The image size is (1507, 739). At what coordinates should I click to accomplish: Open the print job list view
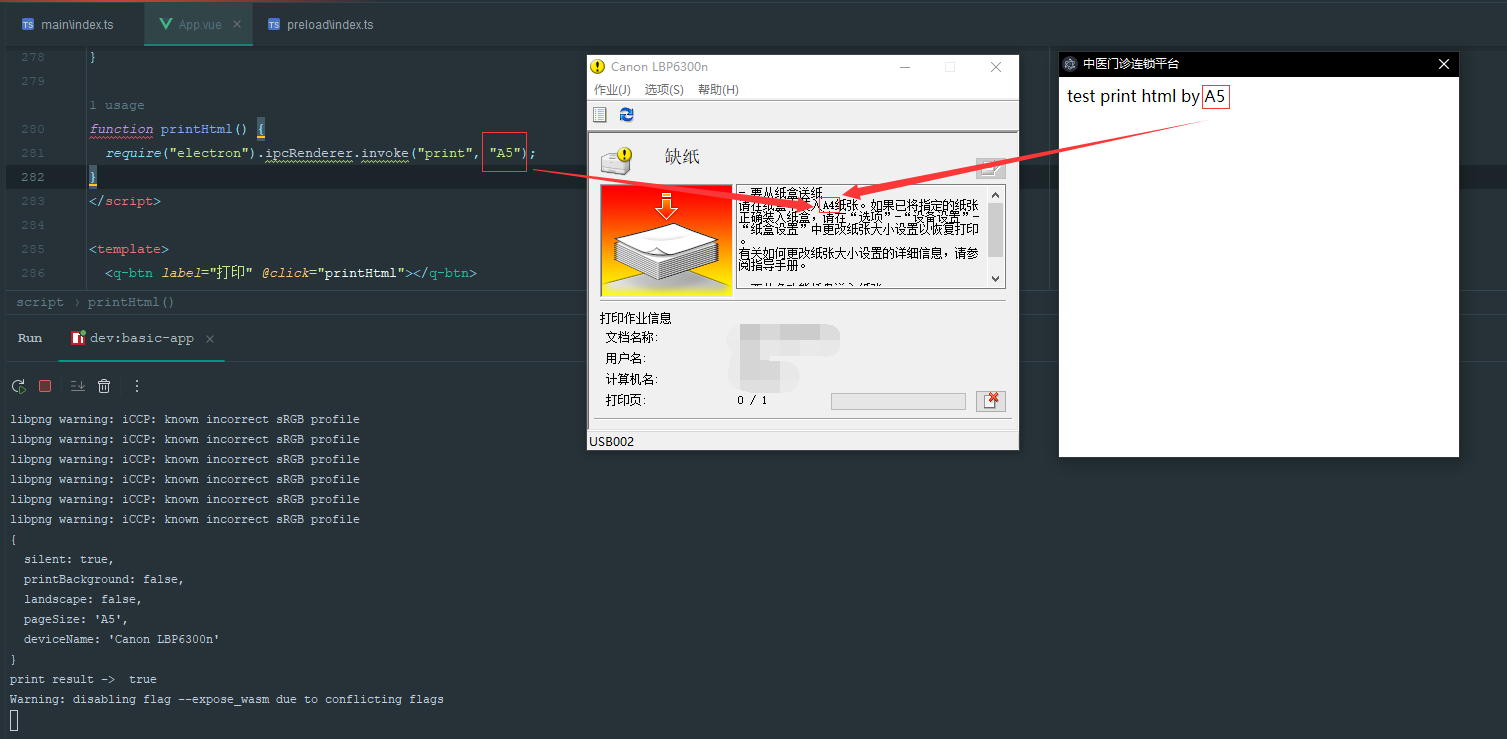[x=599, y=114]
